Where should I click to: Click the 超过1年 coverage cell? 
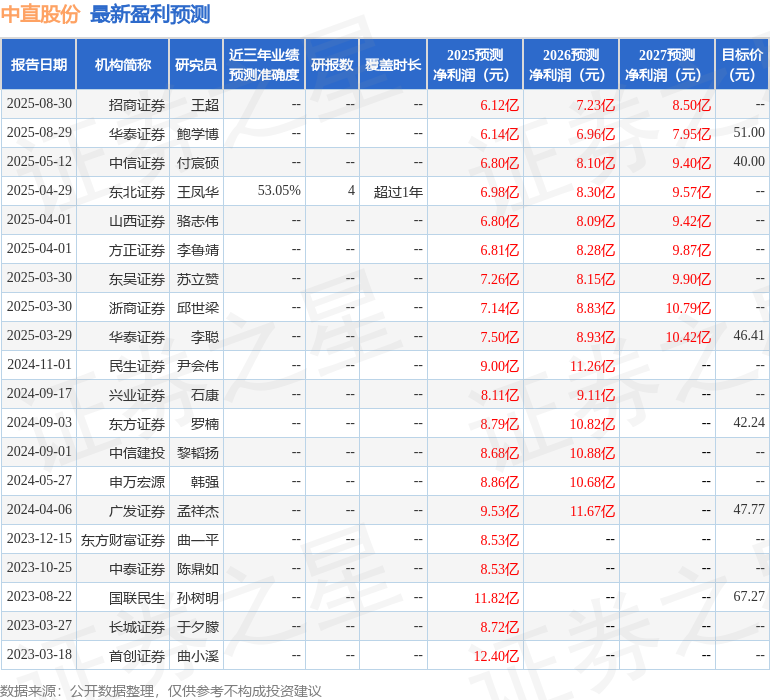pos(398,191)
